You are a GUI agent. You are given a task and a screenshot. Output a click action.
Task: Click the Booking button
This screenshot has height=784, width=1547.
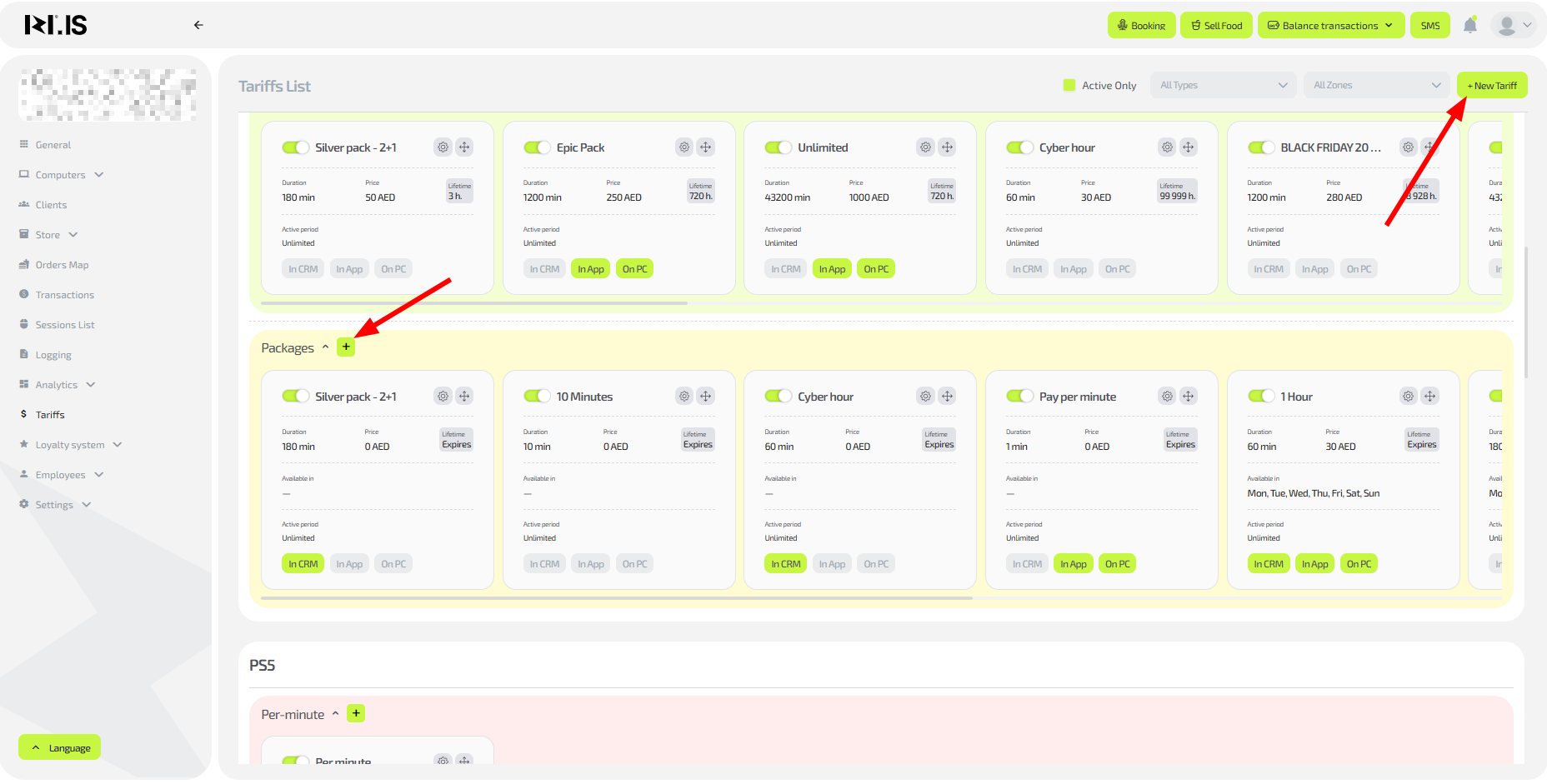1141,26
